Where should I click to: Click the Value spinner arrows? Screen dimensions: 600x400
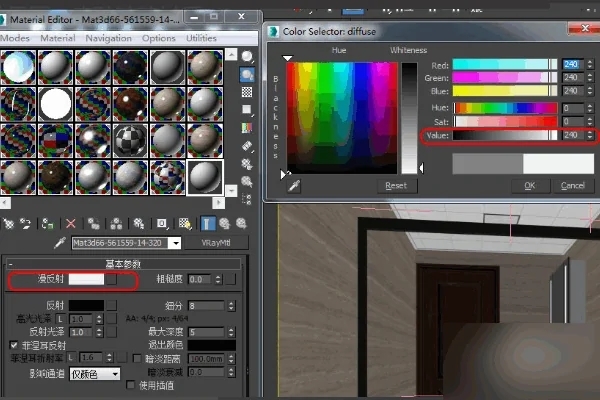pos(590,135)
